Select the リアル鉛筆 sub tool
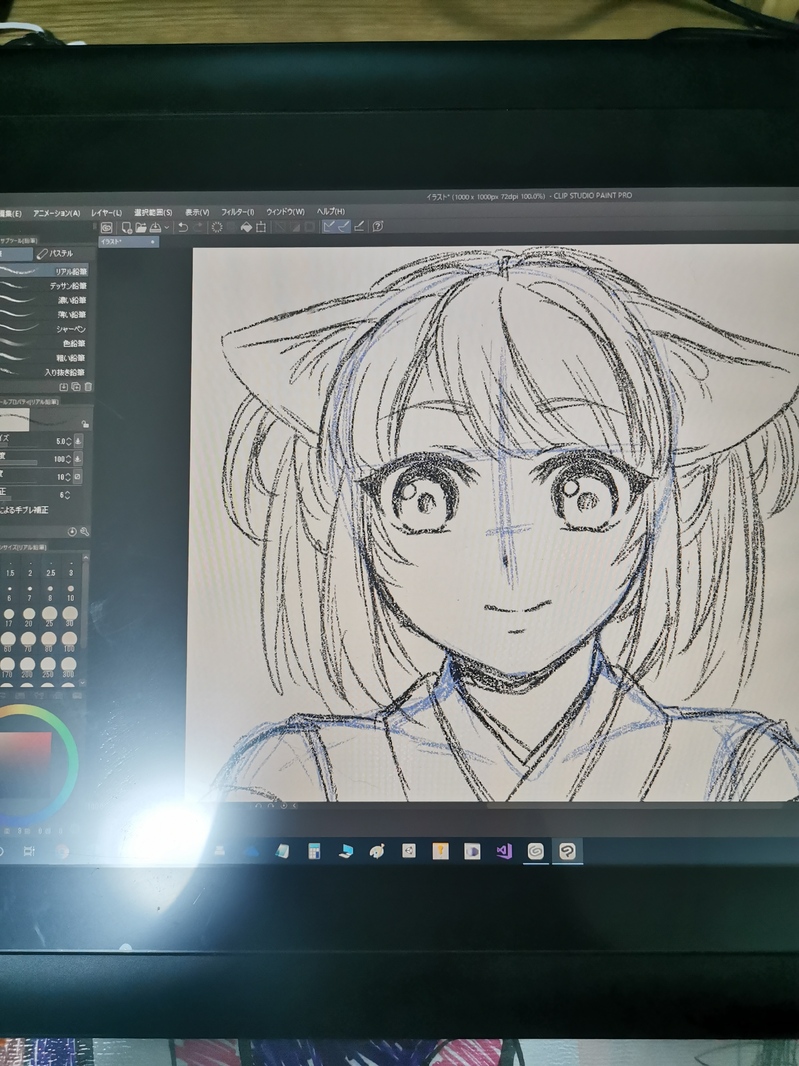799x1066 pixels. click(x=44, y=271)
